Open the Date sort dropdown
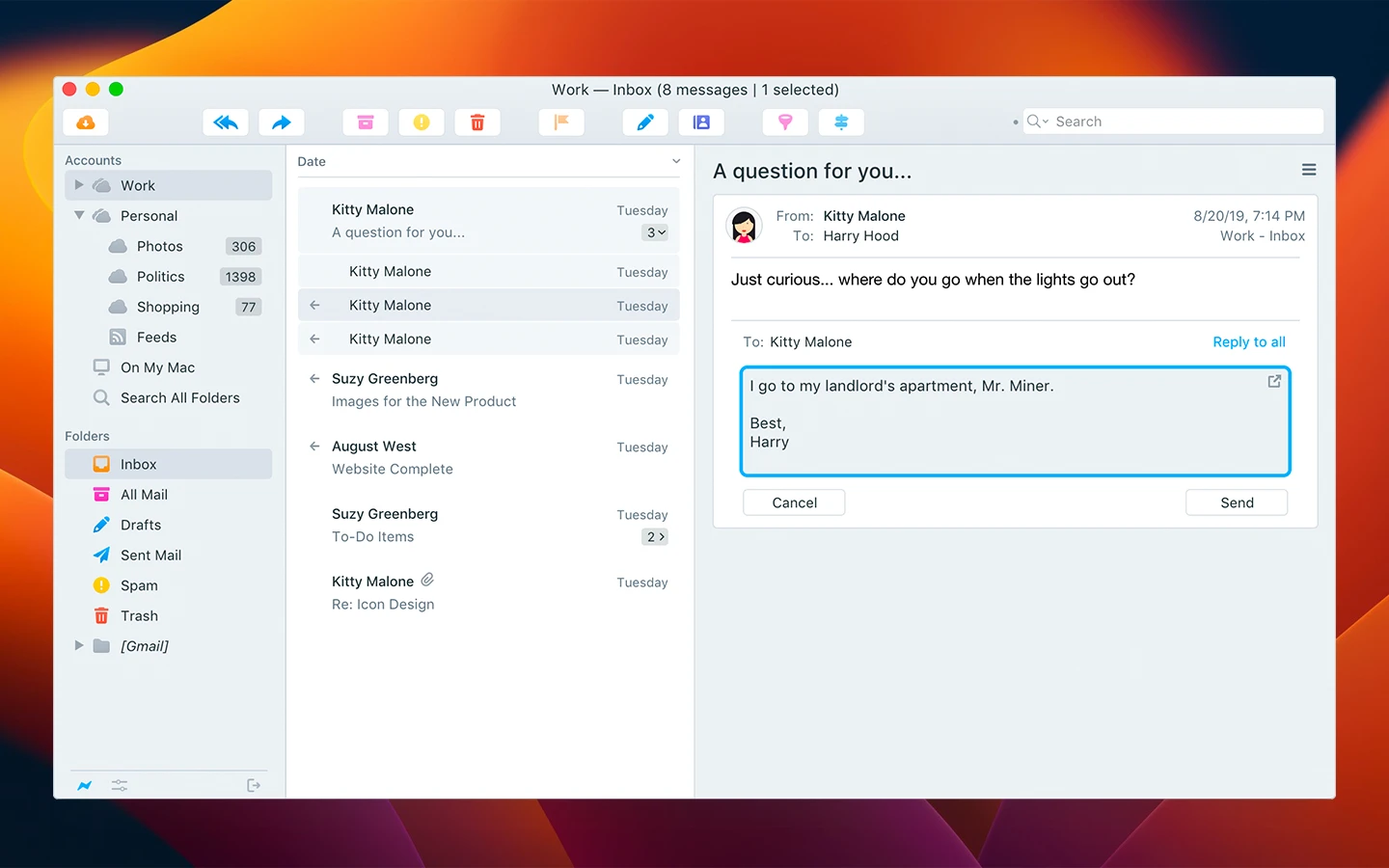The height and width of the screenshot is (868, 1389). pyautogui.click(x=675, y=161)
